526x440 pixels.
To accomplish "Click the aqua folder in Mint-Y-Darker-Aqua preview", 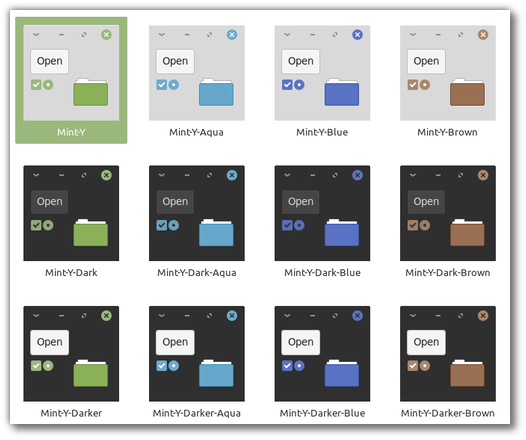I will coord(216,373).
